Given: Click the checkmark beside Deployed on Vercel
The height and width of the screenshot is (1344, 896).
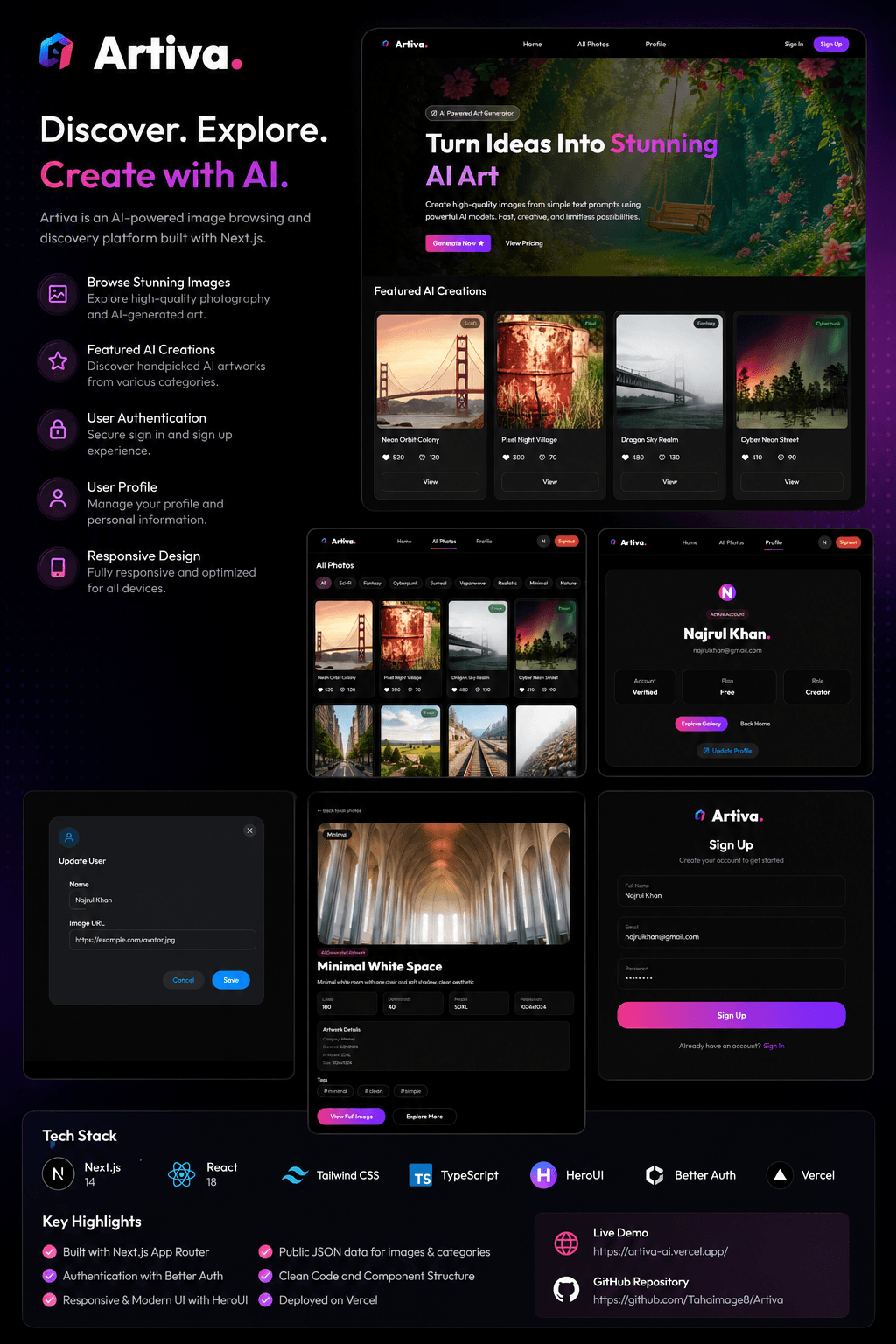Looking at the screenshot, I should [265, 1300].
